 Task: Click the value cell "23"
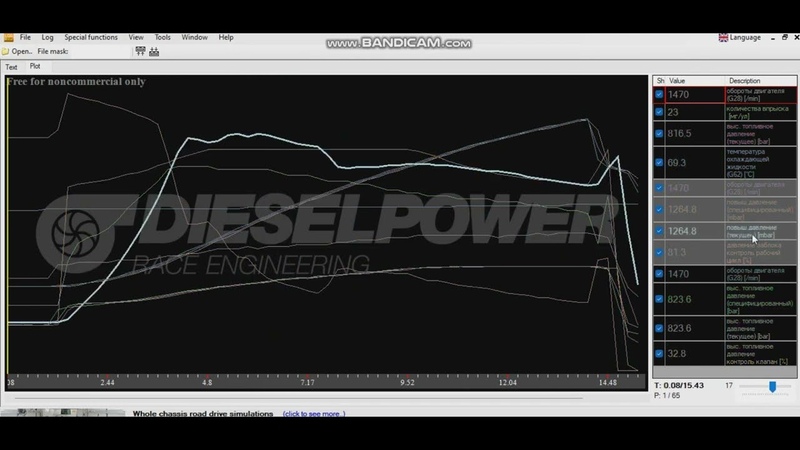click(x=695, y=112)
